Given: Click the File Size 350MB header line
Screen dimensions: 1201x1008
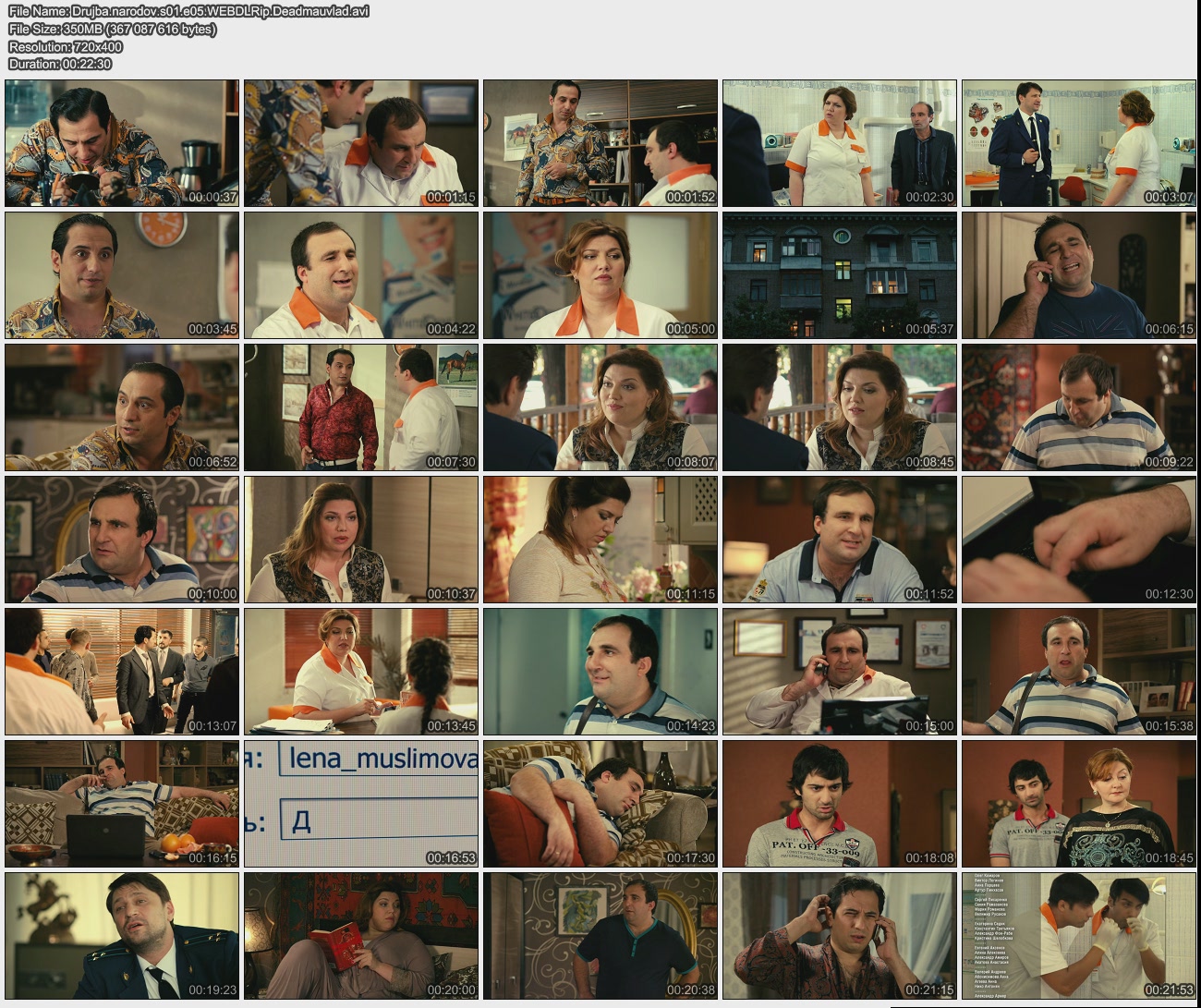Looking at the screenshot, I should [112, 30].
